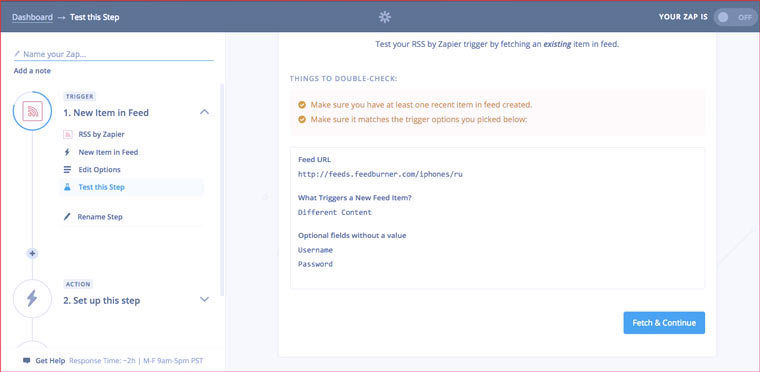760x372 pixels.
Task: Click the Test this Step breadcrumb text
Action: 95,17
